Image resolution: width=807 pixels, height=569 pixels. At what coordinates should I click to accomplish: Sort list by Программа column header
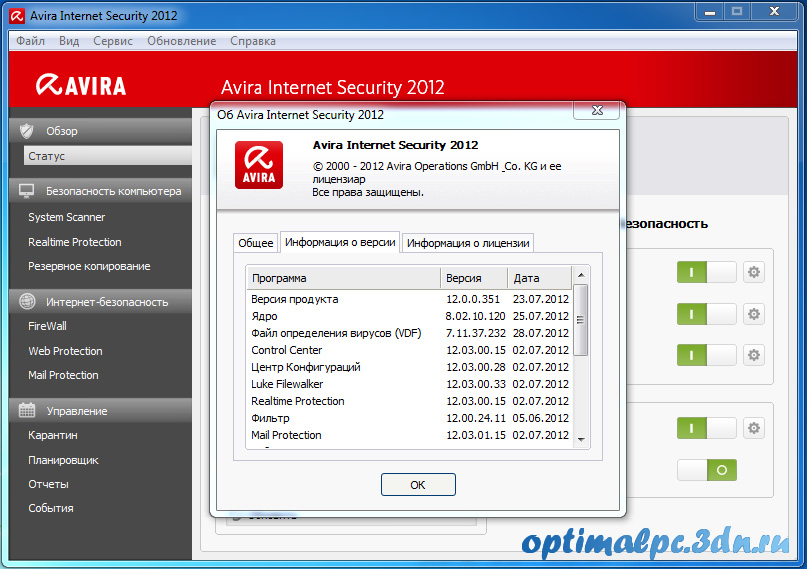(x=343, y=278)
